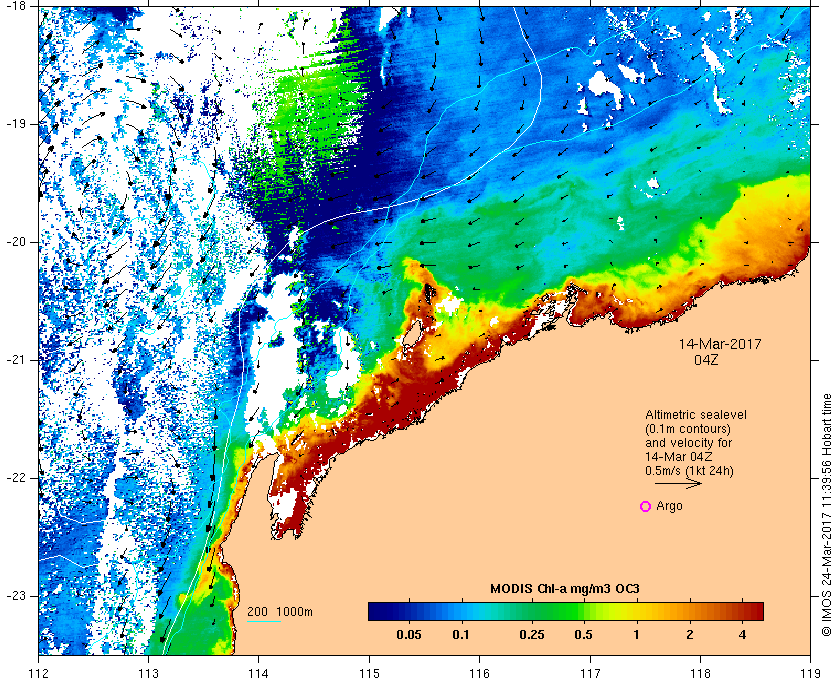840x680 pixels.
Task: Pick the dark blue end of colorbar
Action: point(378,611)
